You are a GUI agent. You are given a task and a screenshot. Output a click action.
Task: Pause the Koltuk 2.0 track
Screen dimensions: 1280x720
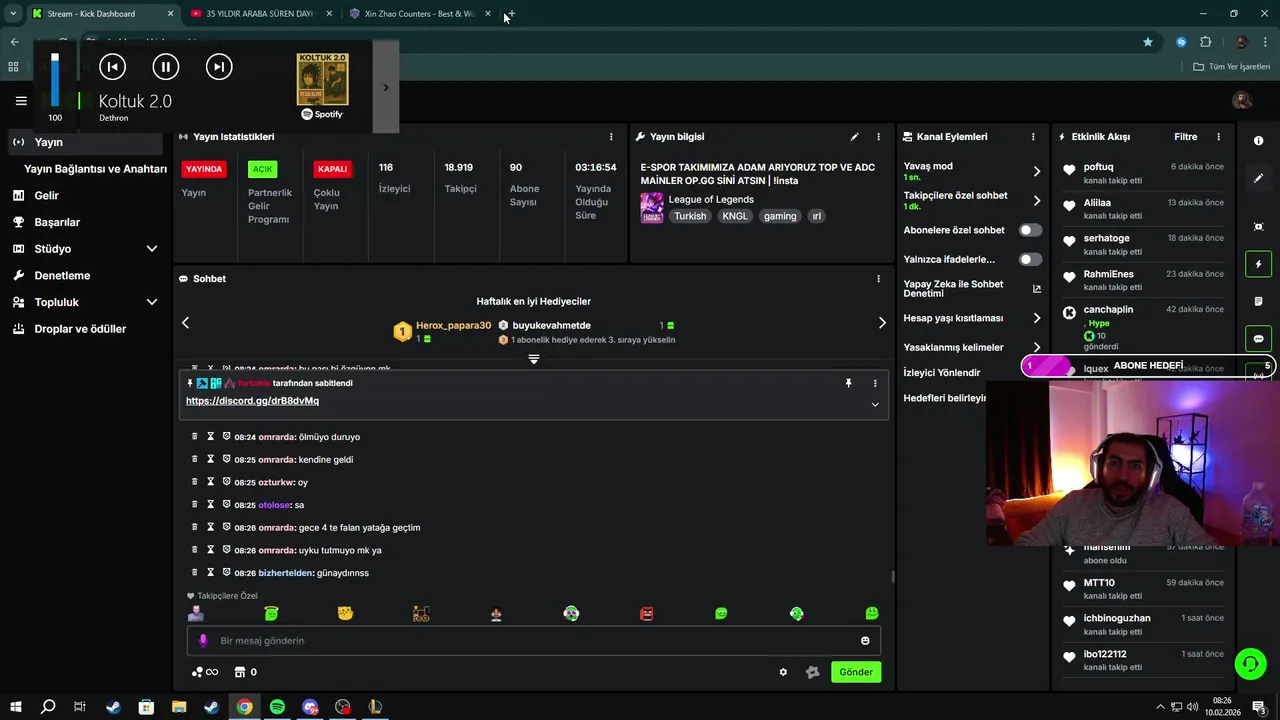click(x=165, y=67)
